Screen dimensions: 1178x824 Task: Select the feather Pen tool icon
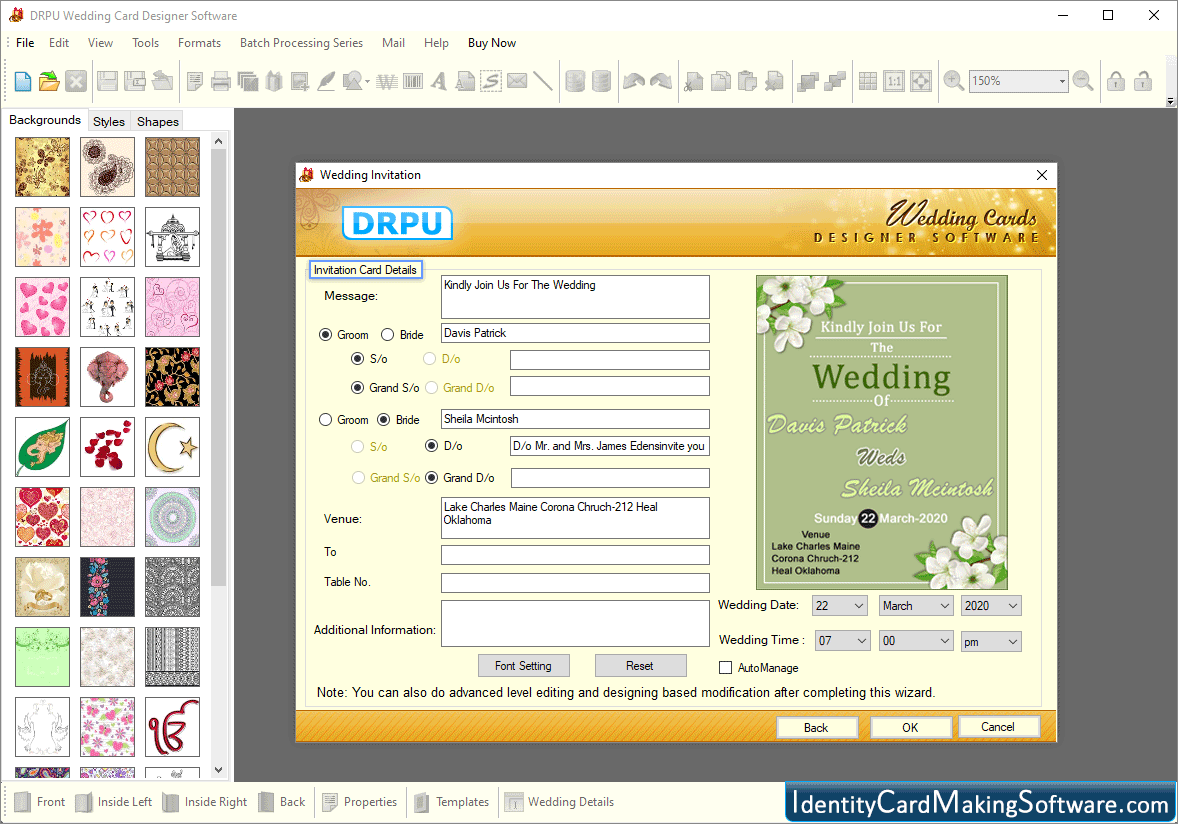point(326,81)
